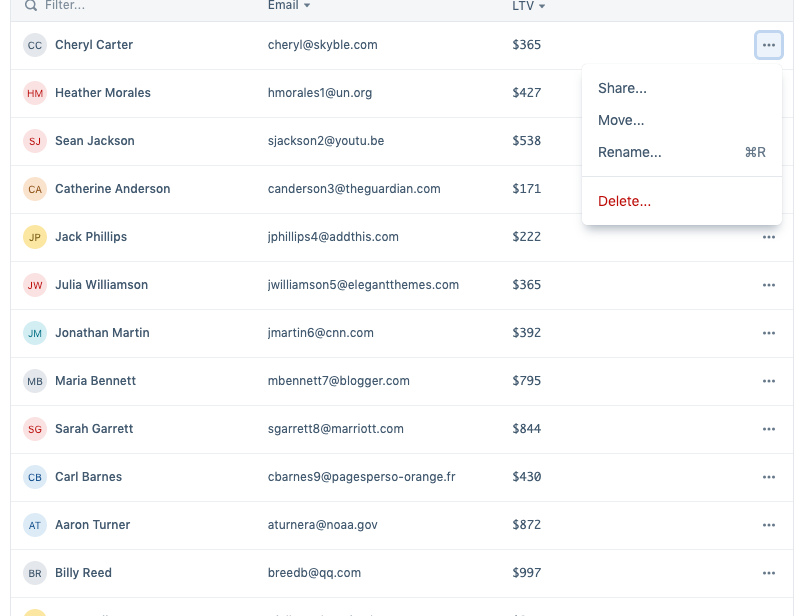Open more options for Julia Williamson row

tap(768, 285)
